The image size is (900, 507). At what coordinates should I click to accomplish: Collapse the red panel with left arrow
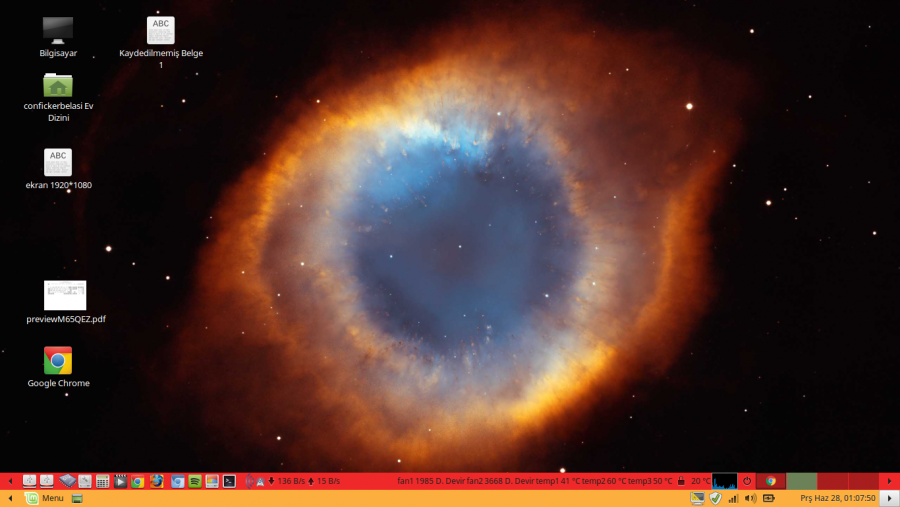pos(10,481)
